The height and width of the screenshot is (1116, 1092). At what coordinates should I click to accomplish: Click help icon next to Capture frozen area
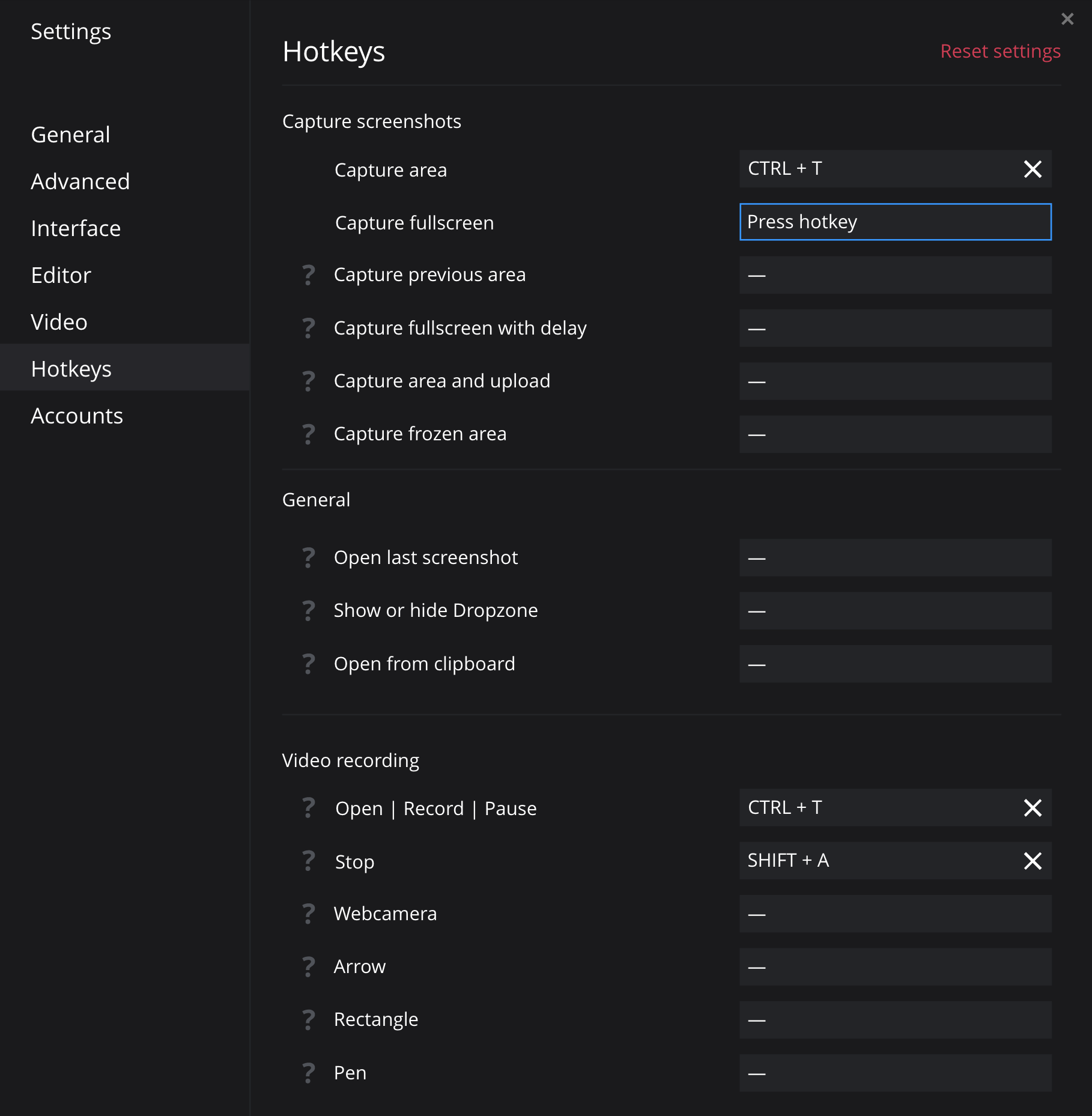308,434
